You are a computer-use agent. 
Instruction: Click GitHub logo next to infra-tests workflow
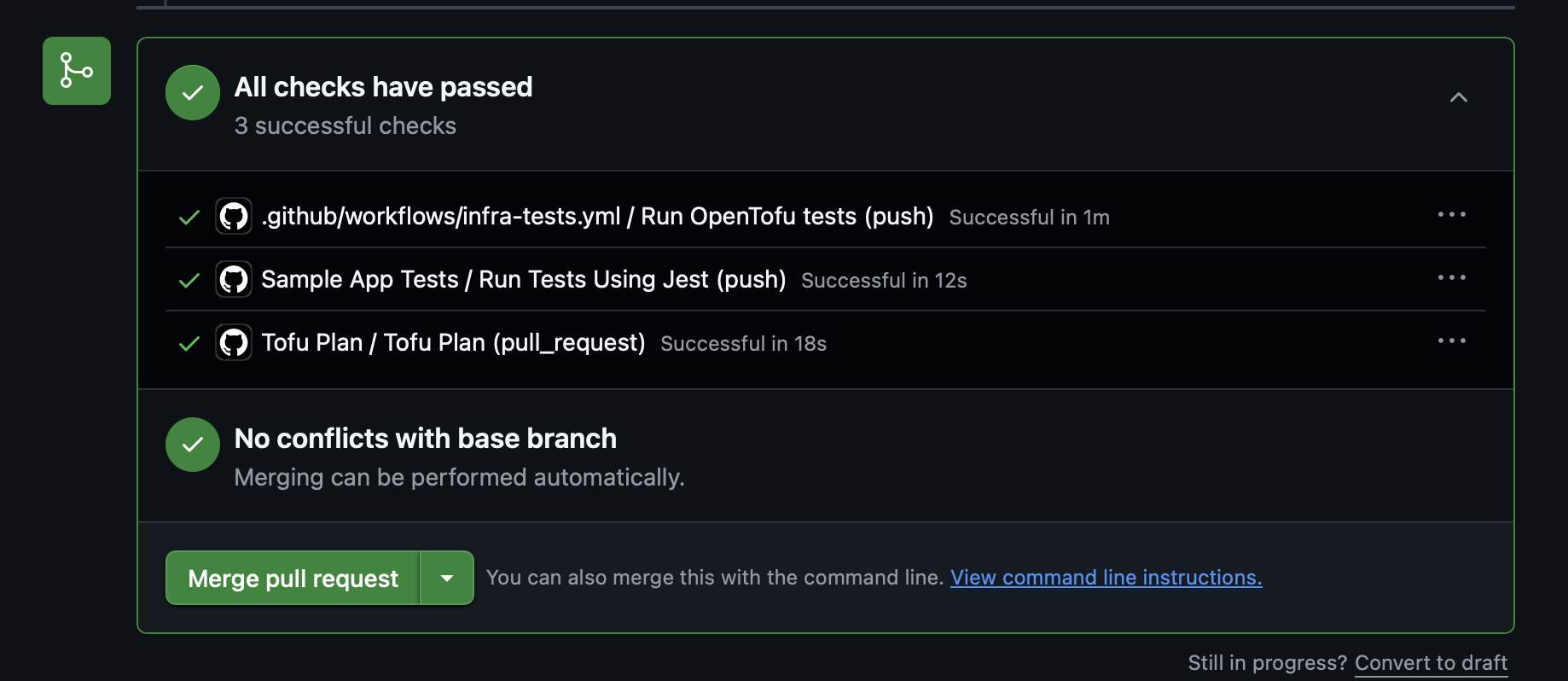(x=234, y=216)
